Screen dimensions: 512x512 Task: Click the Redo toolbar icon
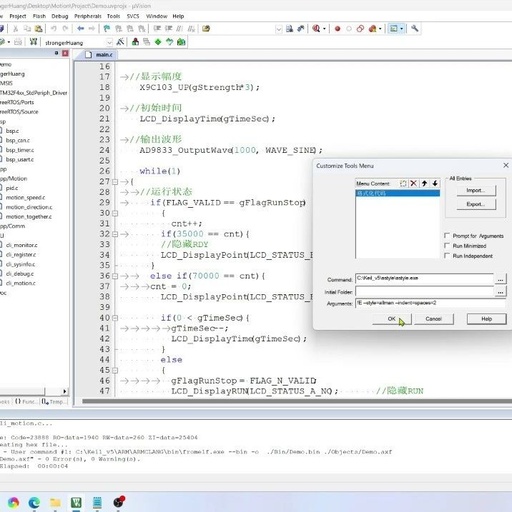pyautogui.click(x=65, y=29)
